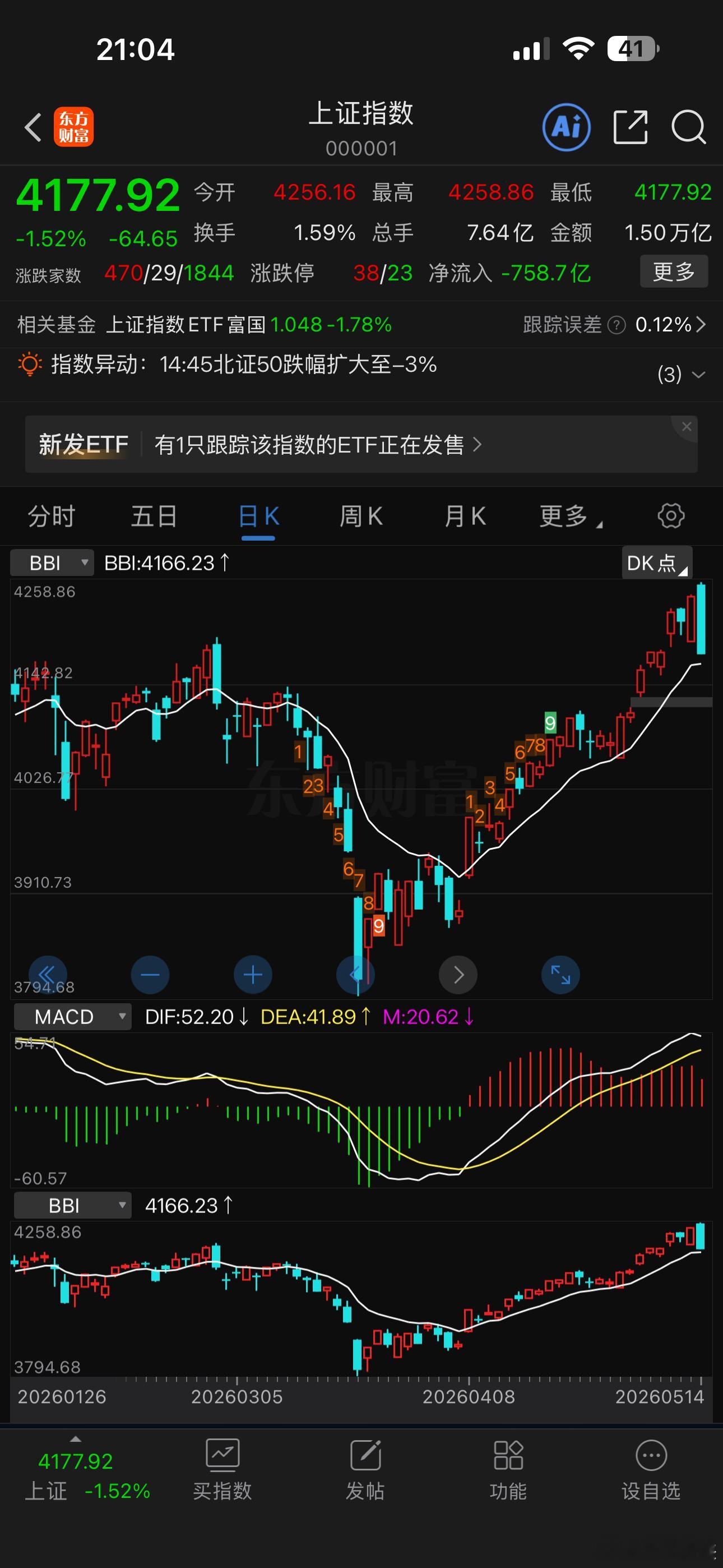
Task: Open BBI indicator dropdown on main chart
Action: point(52,562)
